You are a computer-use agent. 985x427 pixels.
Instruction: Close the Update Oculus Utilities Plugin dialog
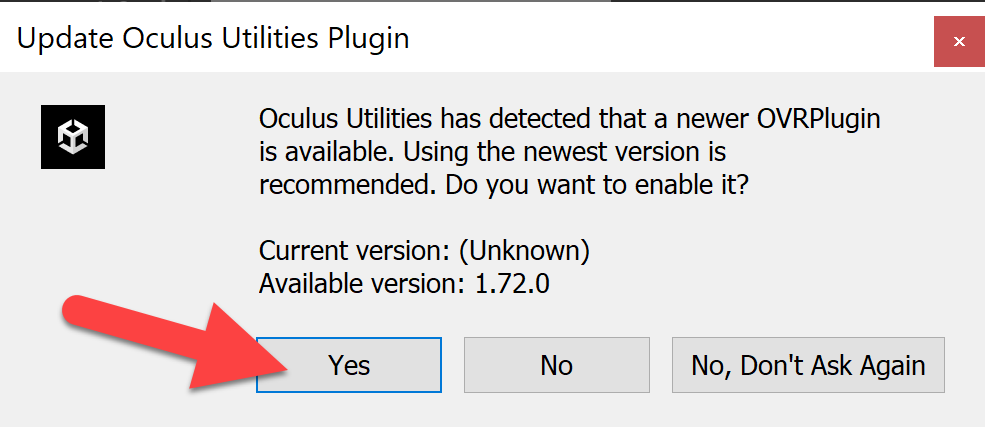point(959,41)
